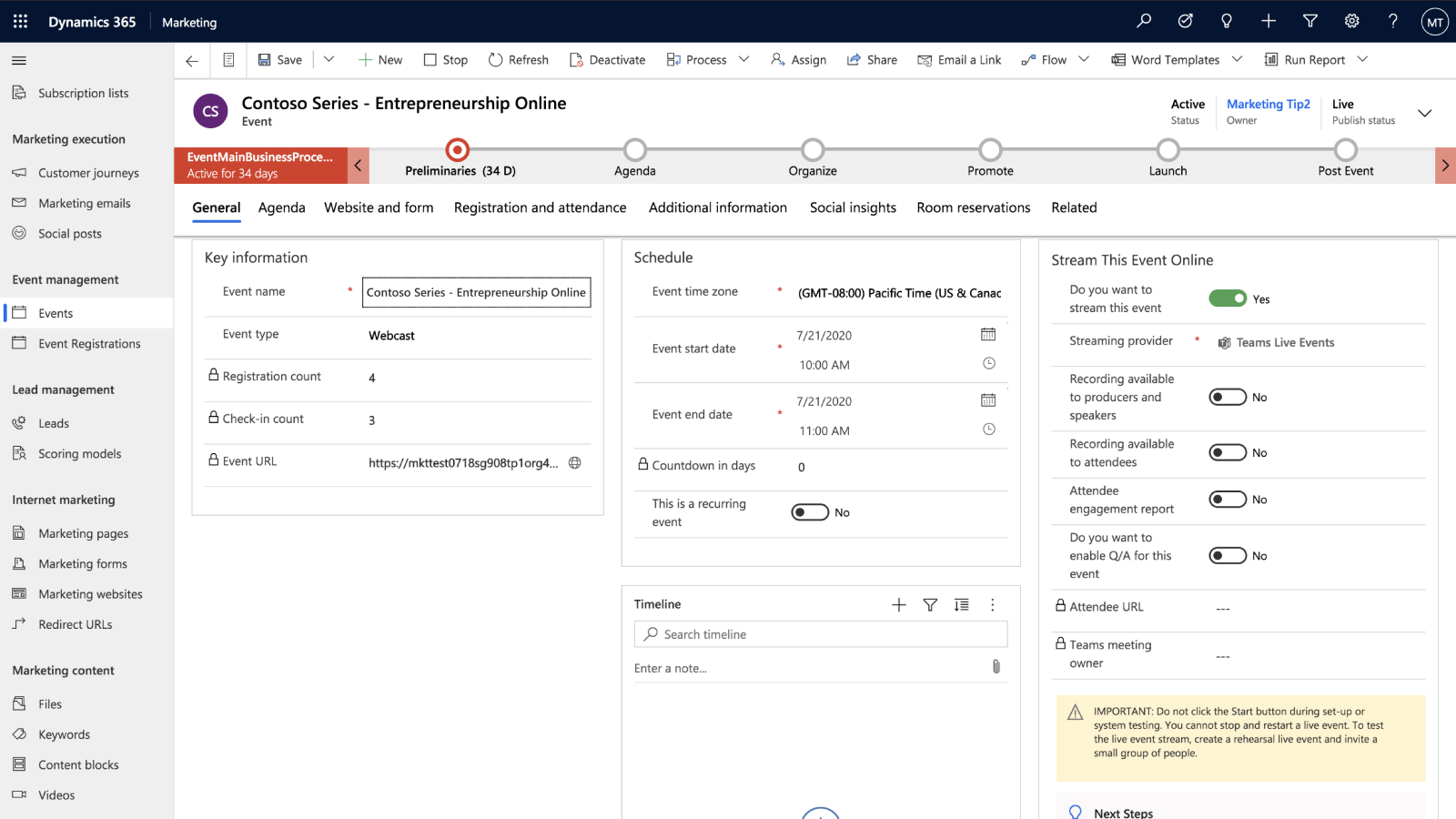This screenshot has height=819, width=1456.
Task: Expand the Run Report dropdown arrow
Action: coord(1362,59)
